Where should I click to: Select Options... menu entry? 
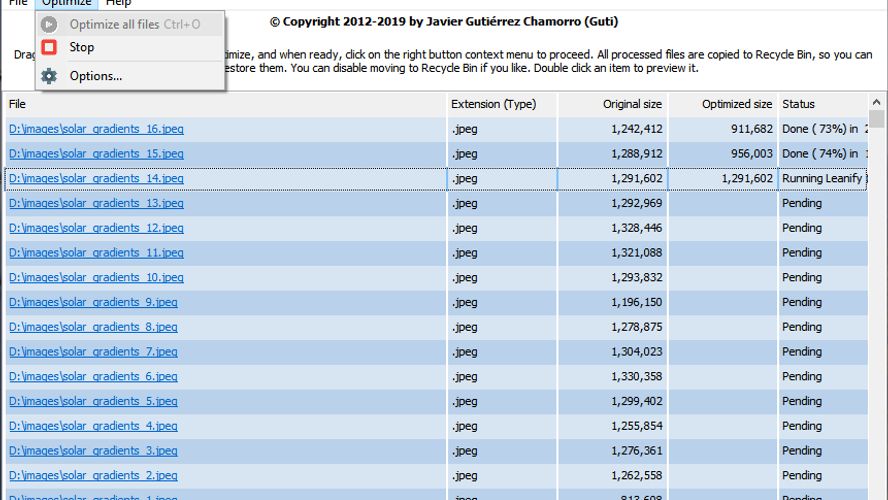(x=96, y=76)
